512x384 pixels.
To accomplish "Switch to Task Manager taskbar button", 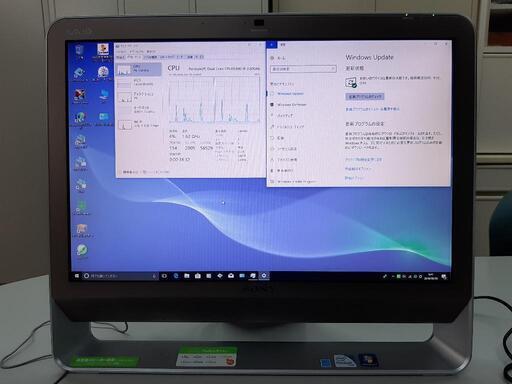I will [x=253, y=276].
